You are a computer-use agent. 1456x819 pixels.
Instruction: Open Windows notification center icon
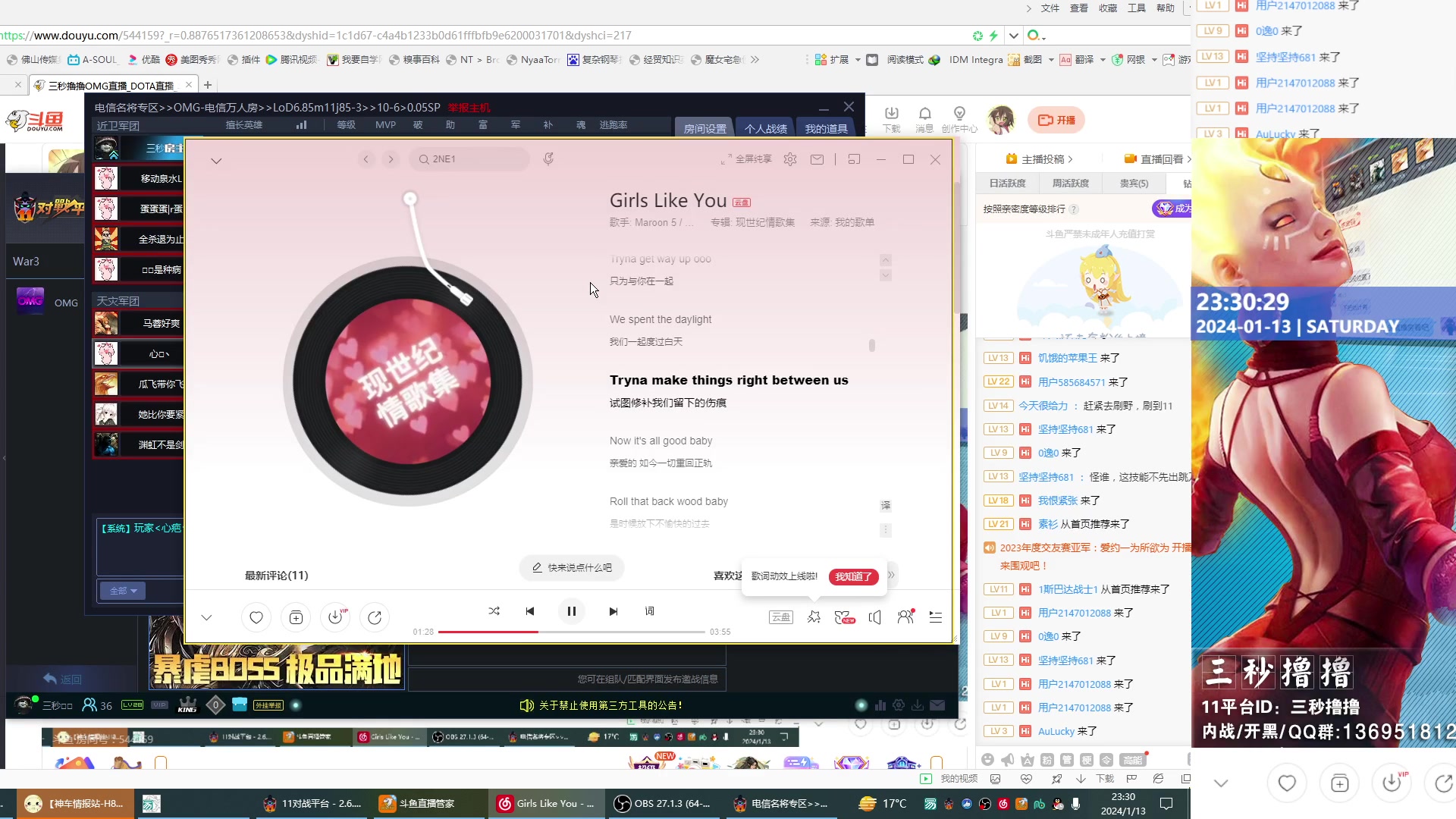point(1166,804)
